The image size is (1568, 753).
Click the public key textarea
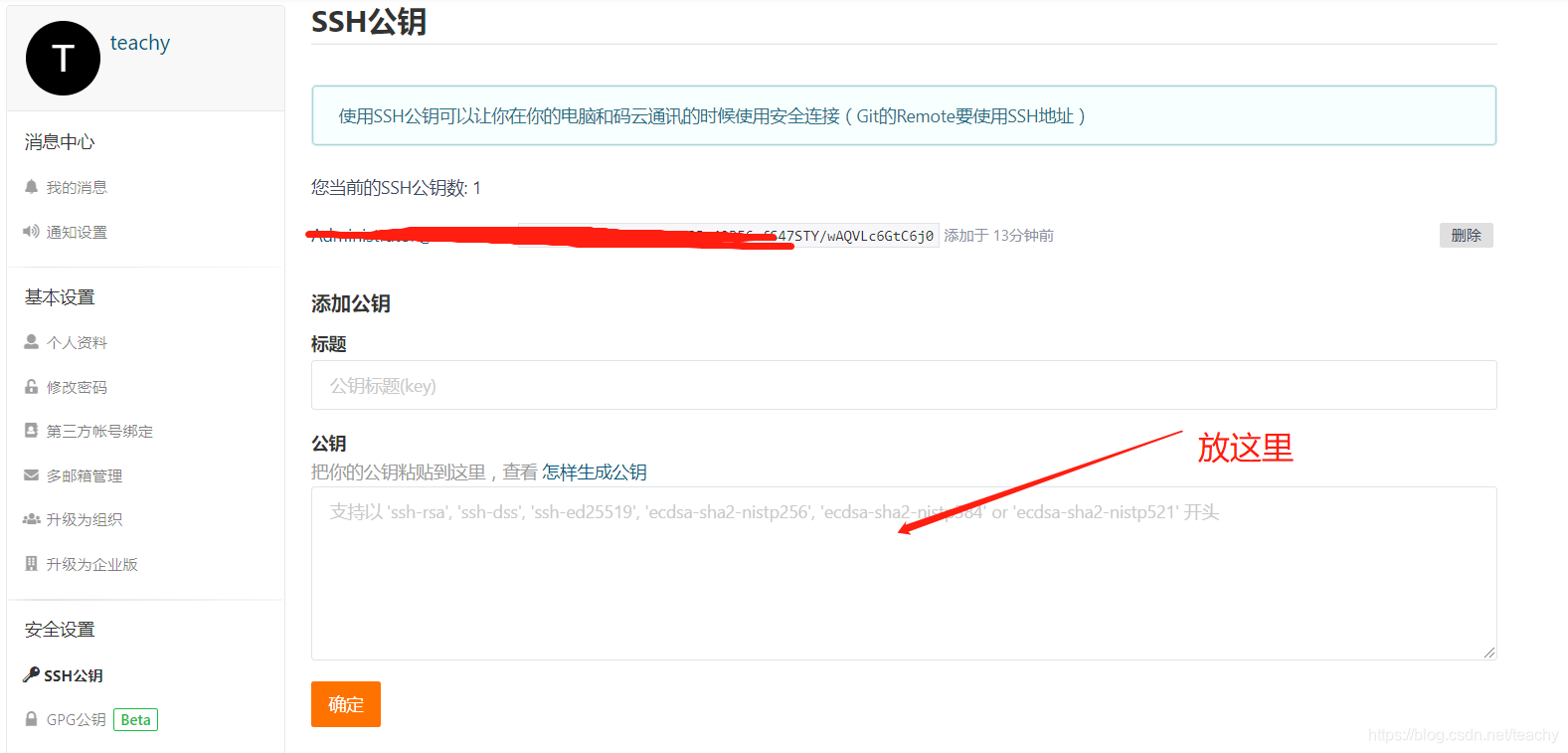904,573
